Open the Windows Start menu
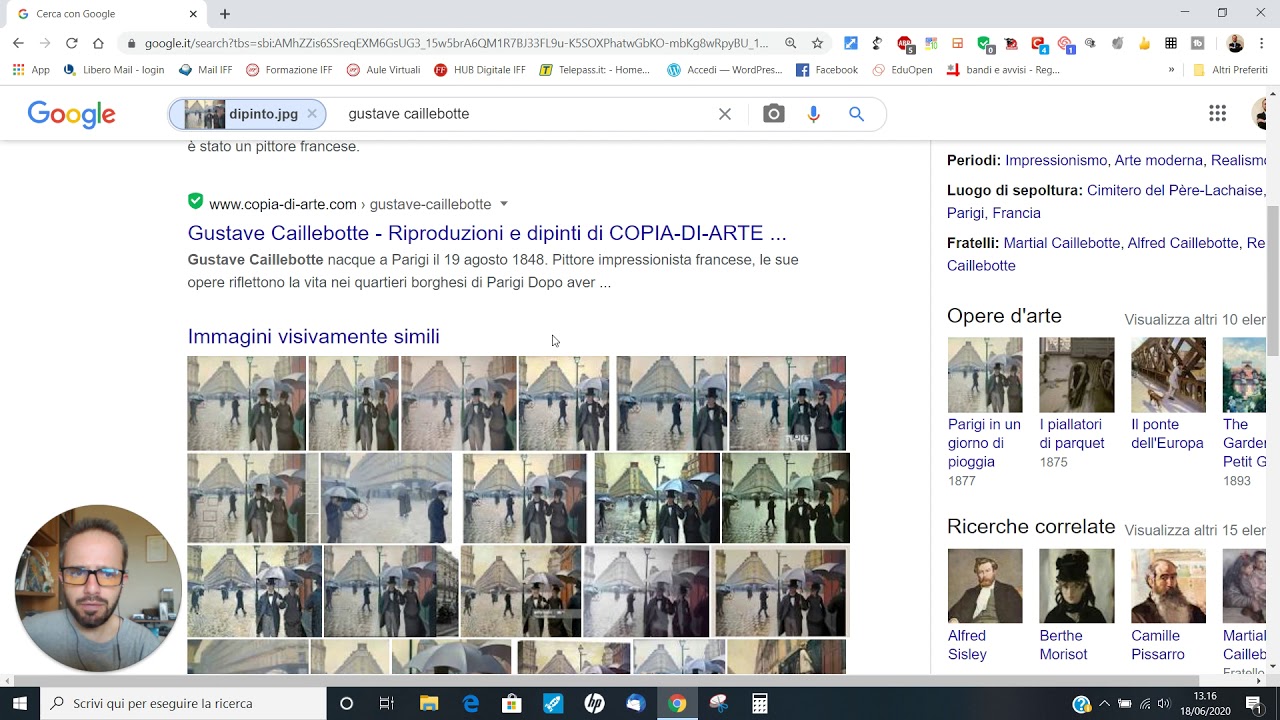Screen dimensions: 1280x720 20,703
